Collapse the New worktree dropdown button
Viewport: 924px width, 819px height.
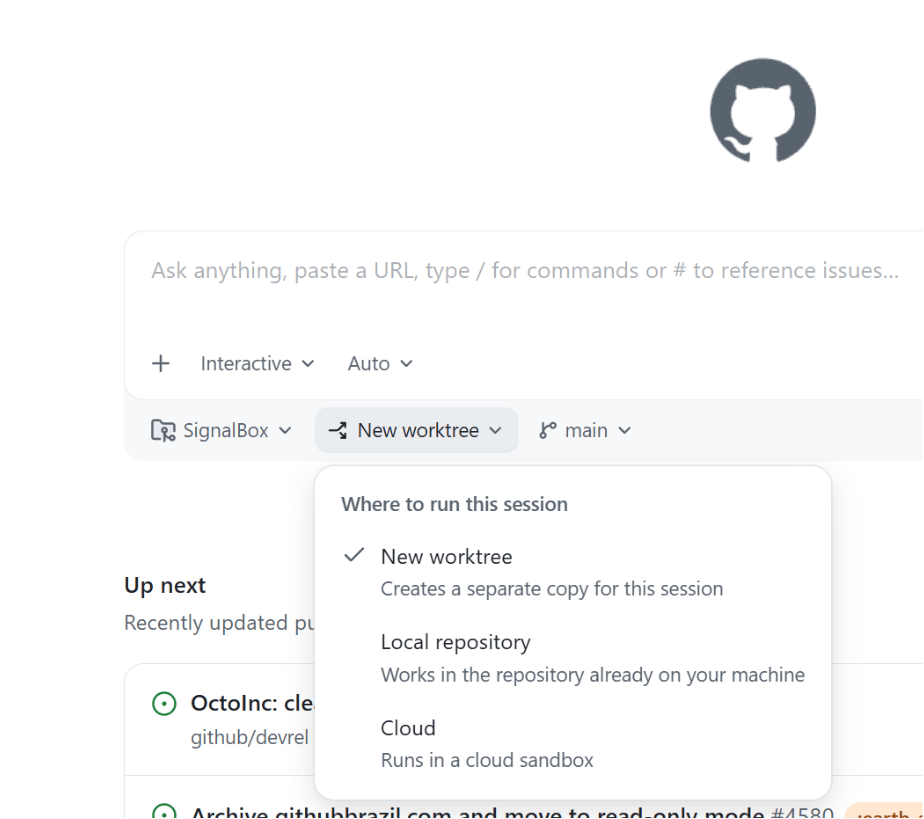(x=417, y=431)
